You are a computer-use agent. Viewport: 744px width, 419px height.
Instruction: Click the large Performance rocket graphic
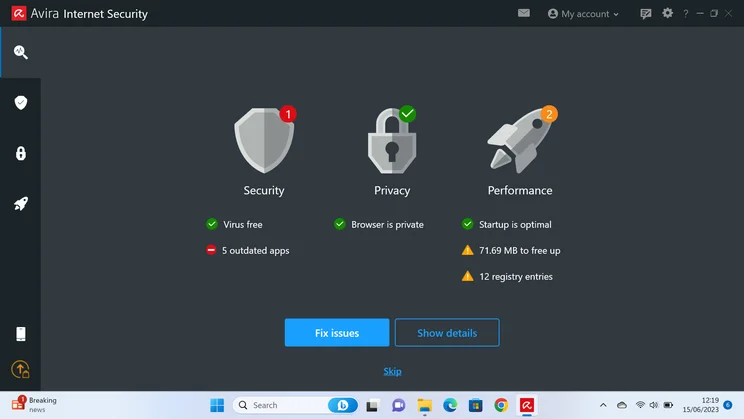[x=520, y=140]
